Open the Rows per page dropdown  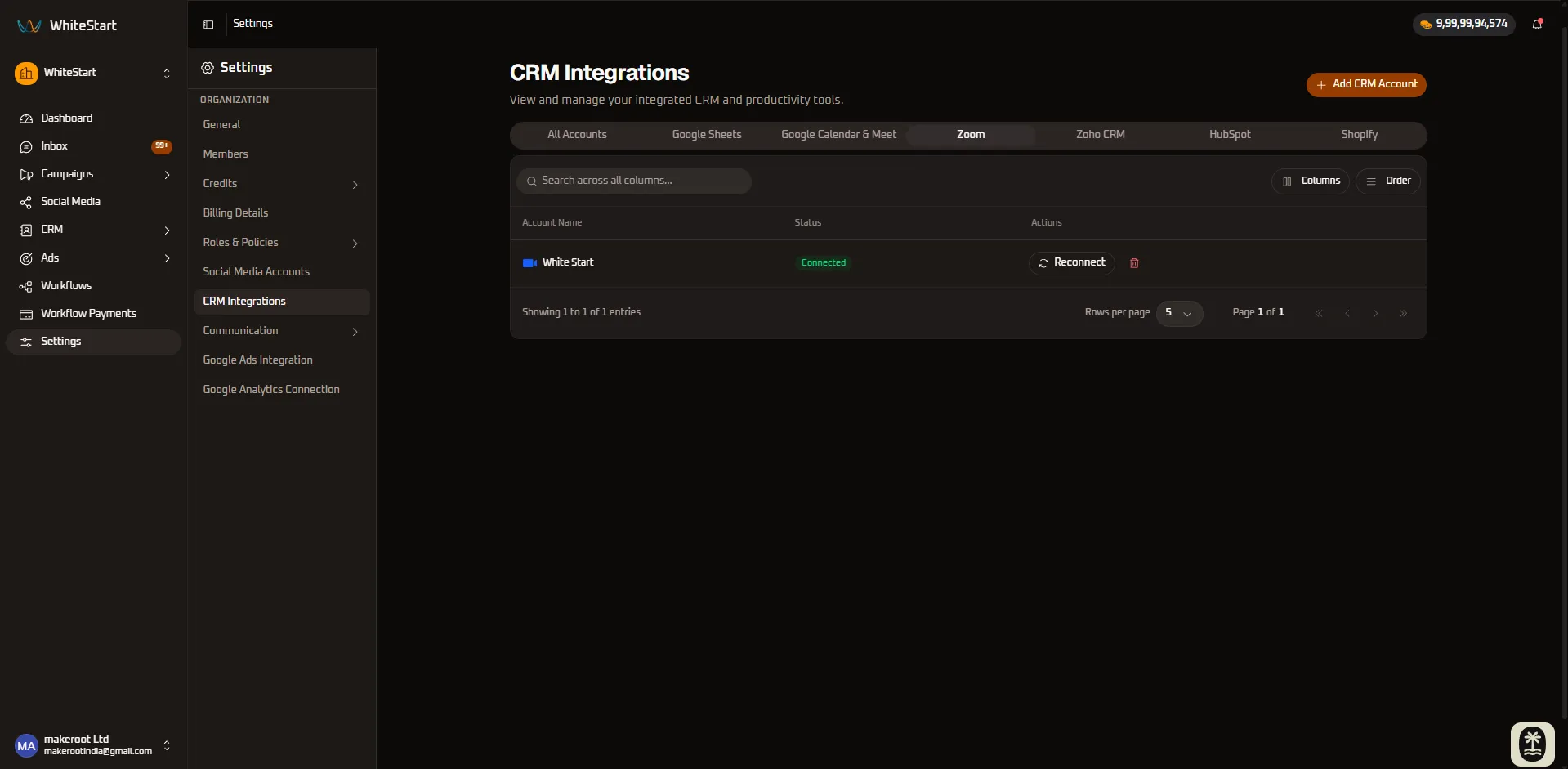tap(1179, 313)
